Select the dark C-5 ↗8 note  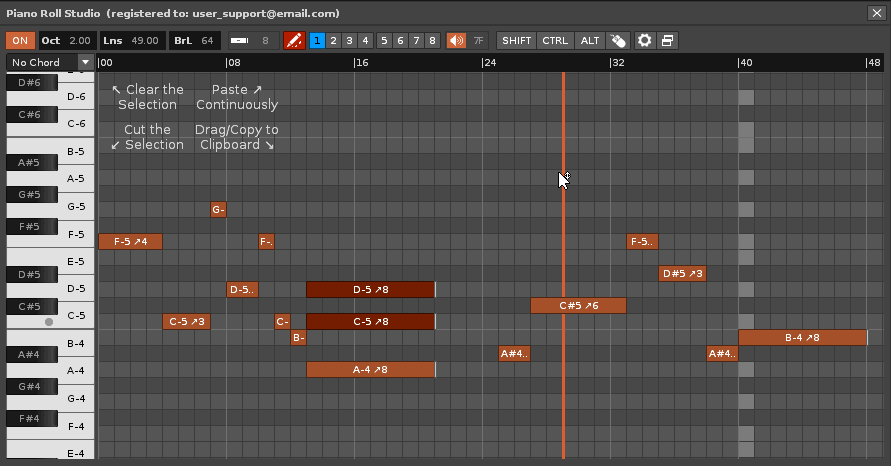pos(370,322)
